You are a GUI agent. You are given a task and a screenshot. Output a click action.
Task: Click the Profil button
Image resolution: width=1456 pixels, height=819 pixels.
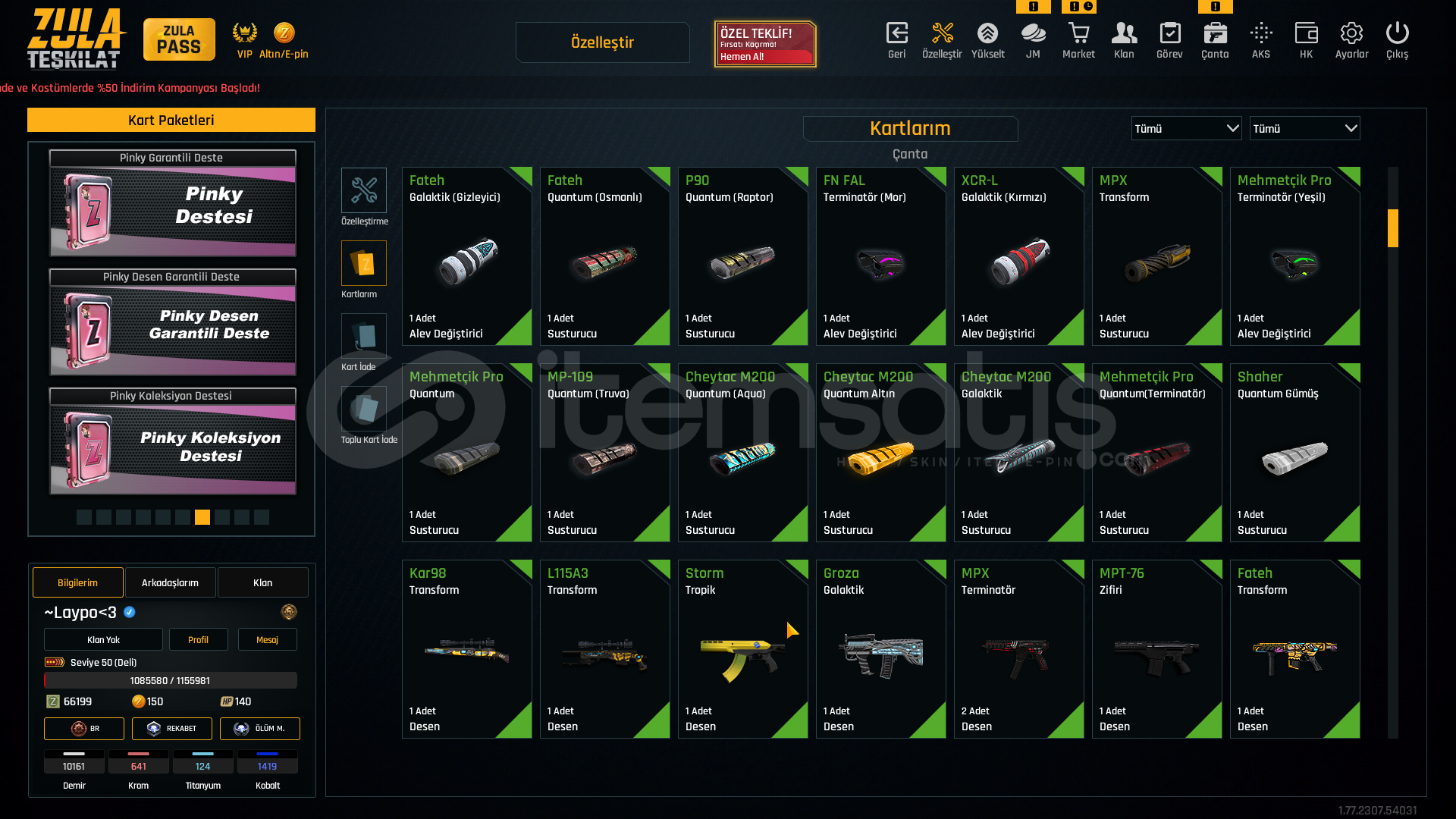(199, 639)
